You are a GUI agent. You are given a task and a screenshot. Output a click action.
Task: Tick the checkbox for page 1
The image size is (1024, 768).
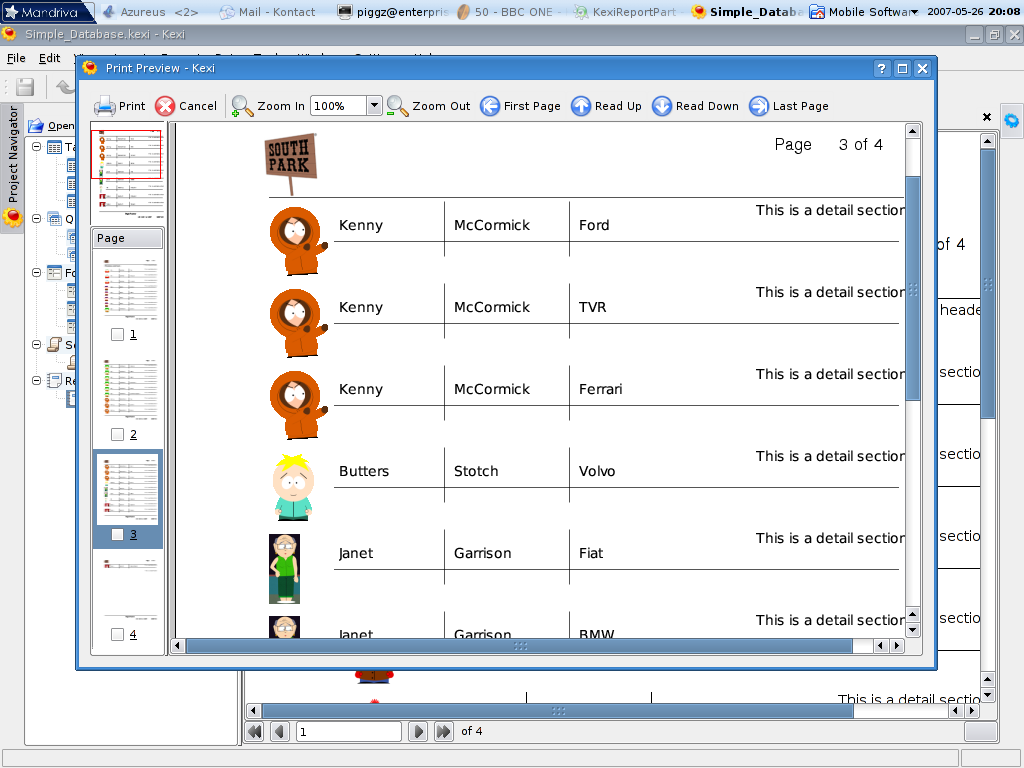118,334
